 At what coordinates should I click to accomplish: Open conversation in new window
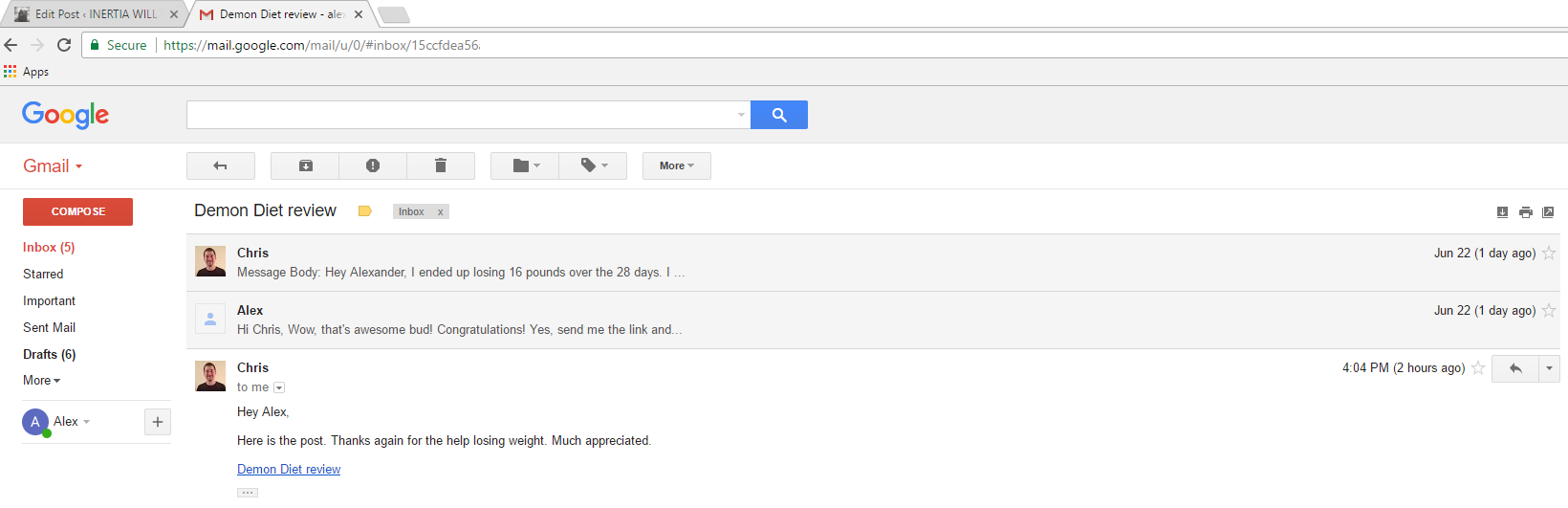tap(1548, 212)
